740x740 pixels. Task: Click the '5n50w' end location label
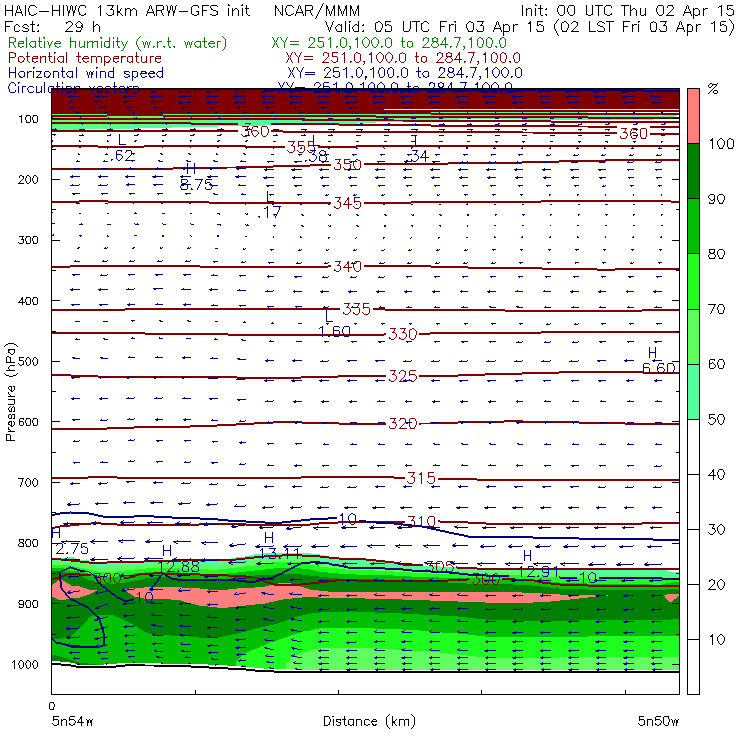pos(658,721)
